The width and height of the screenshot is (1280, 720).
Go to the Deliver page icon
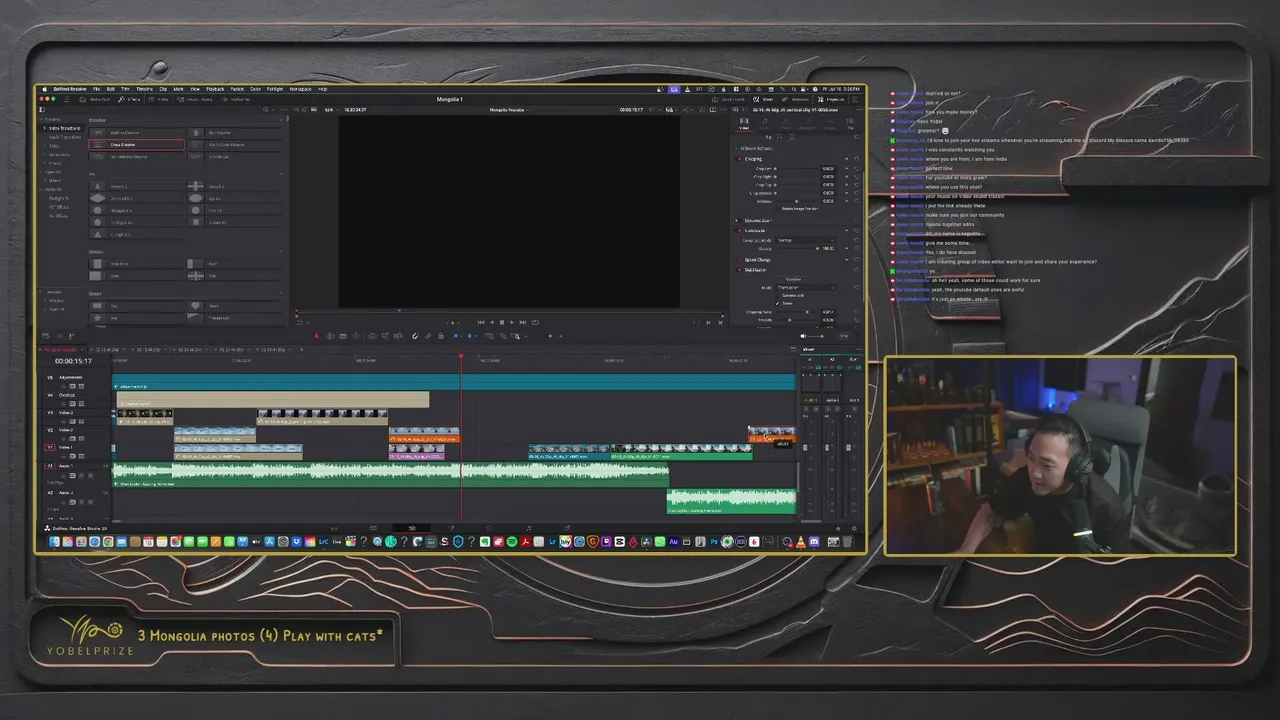566,527
